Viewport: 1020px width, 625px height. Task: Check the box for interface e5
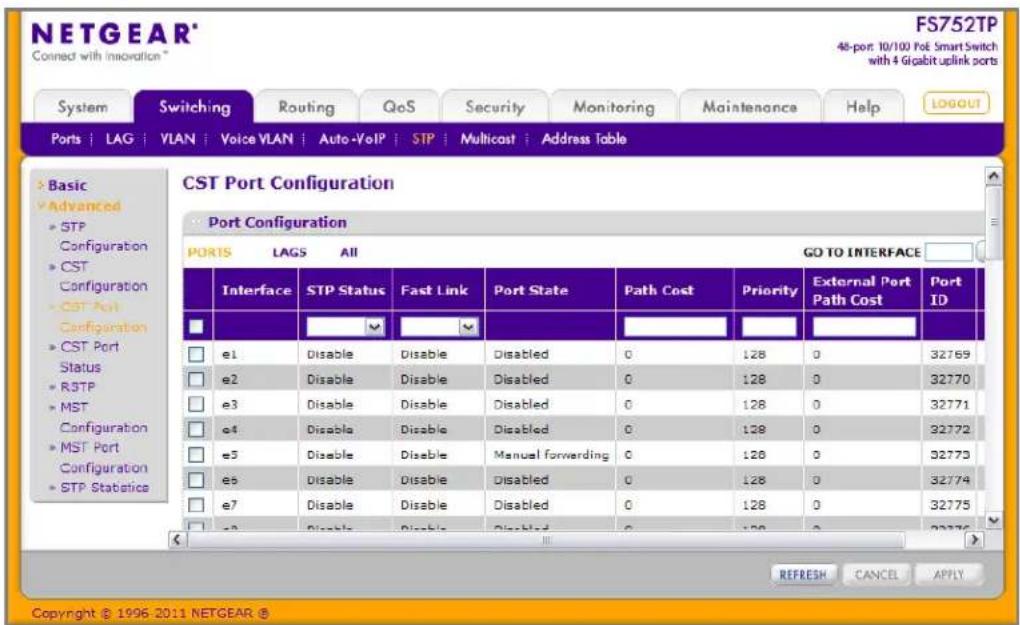(x=196, y=455)
